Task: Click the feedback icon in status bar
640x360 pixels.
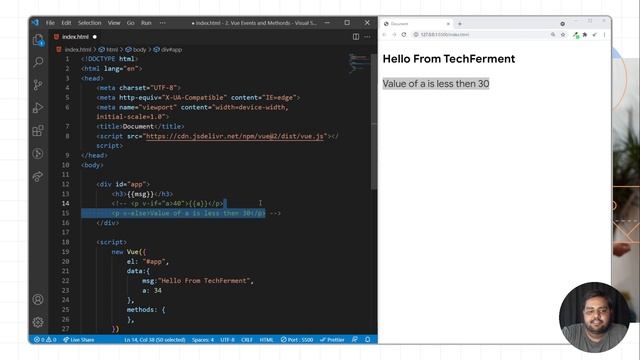Action: pyautogui.click(x=355, y=340)
